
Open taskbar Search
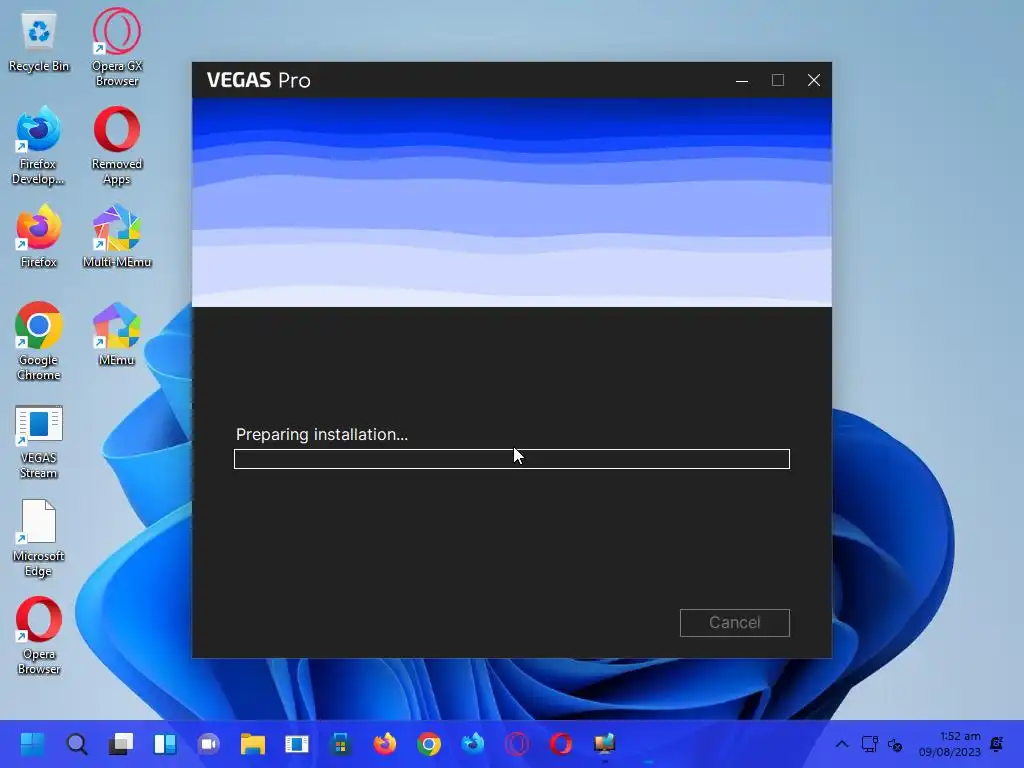click(x=76, y=744)
